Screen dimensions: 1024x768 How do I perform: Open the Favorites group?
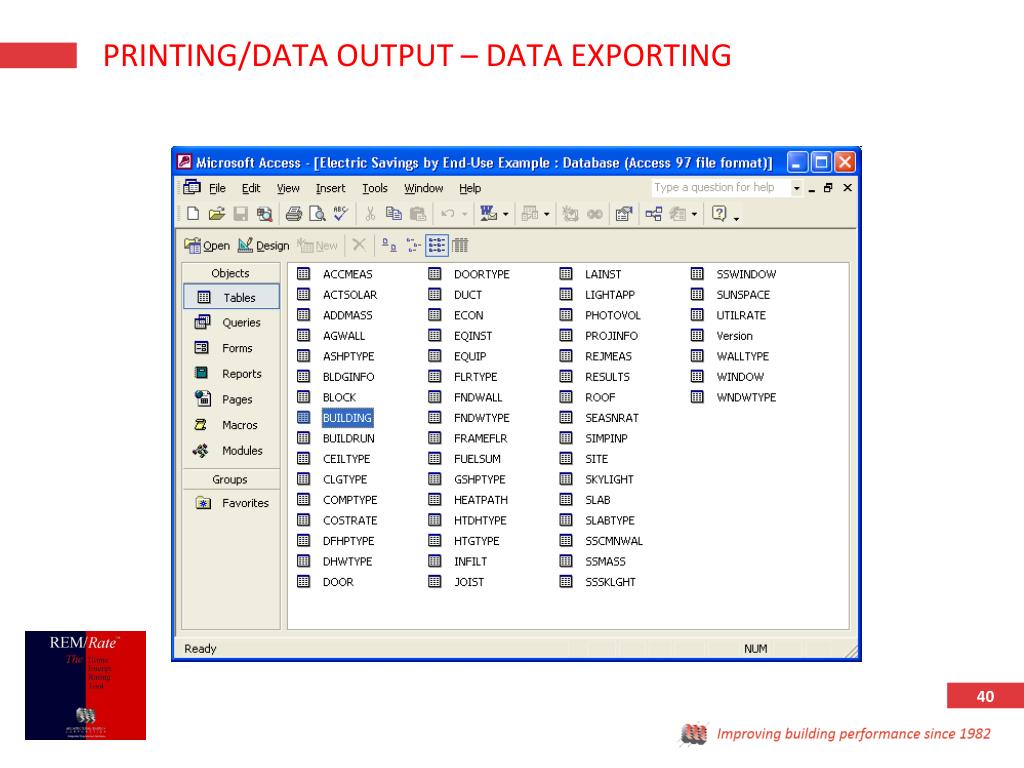(232, 503)
